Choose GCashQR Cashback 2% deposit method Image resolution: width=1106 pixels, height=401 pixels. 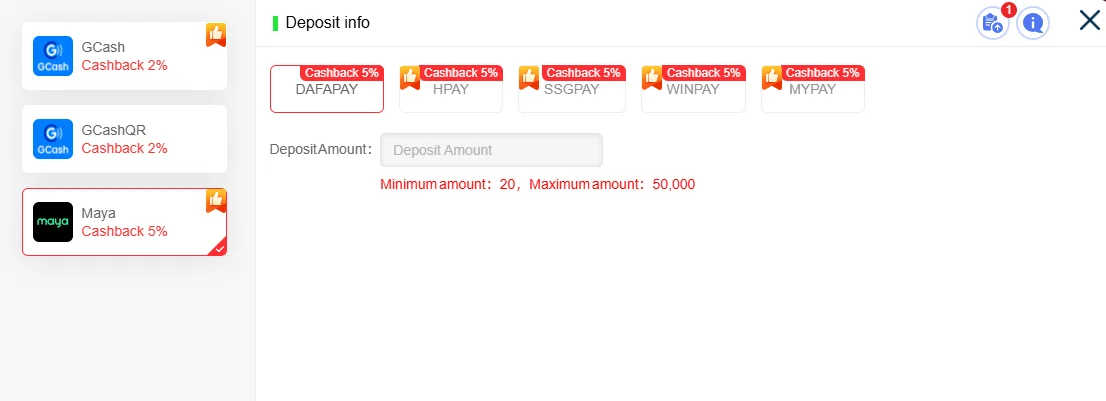[124, 139]
